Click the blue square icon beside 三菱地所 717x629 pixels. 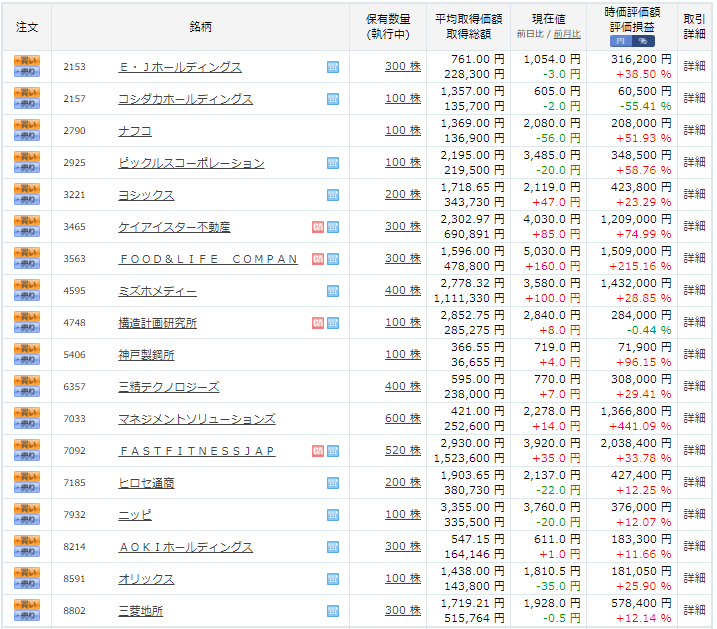333,611
